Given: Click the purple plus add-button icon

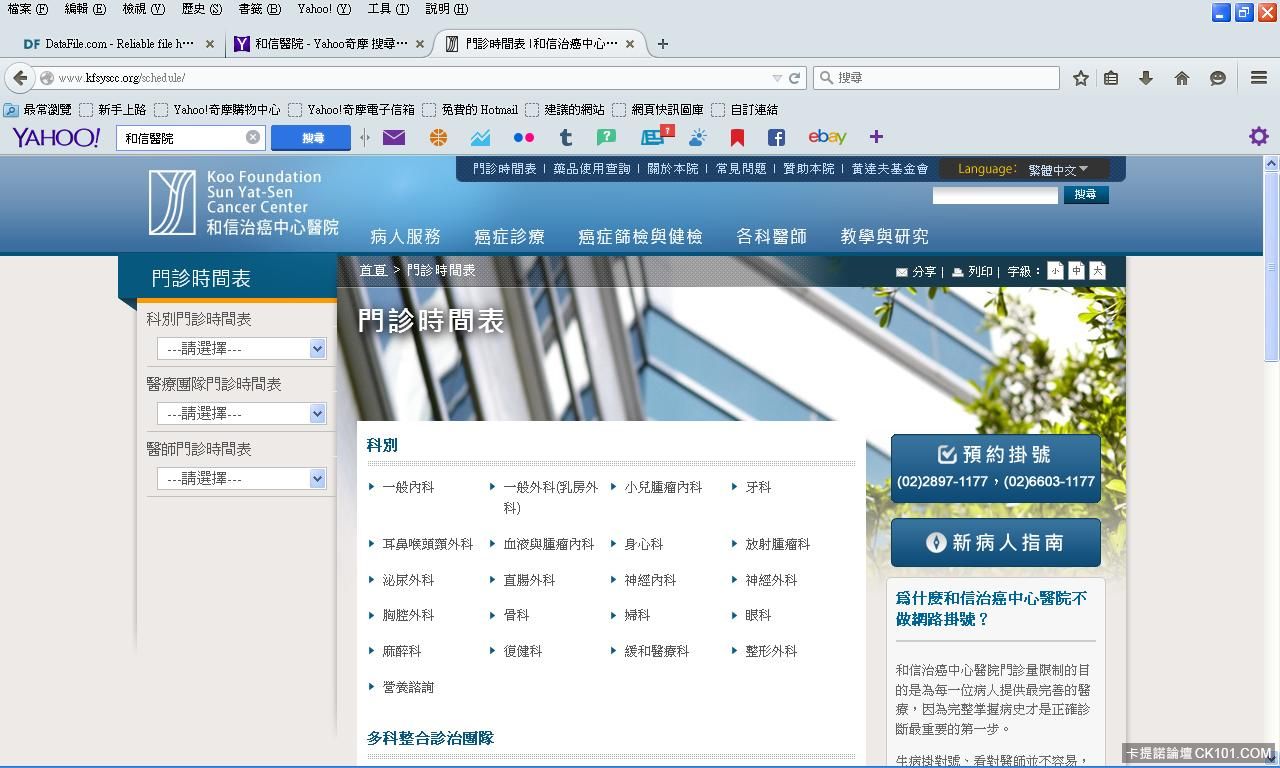Looking at the screenshot, I should coord(876,137).
